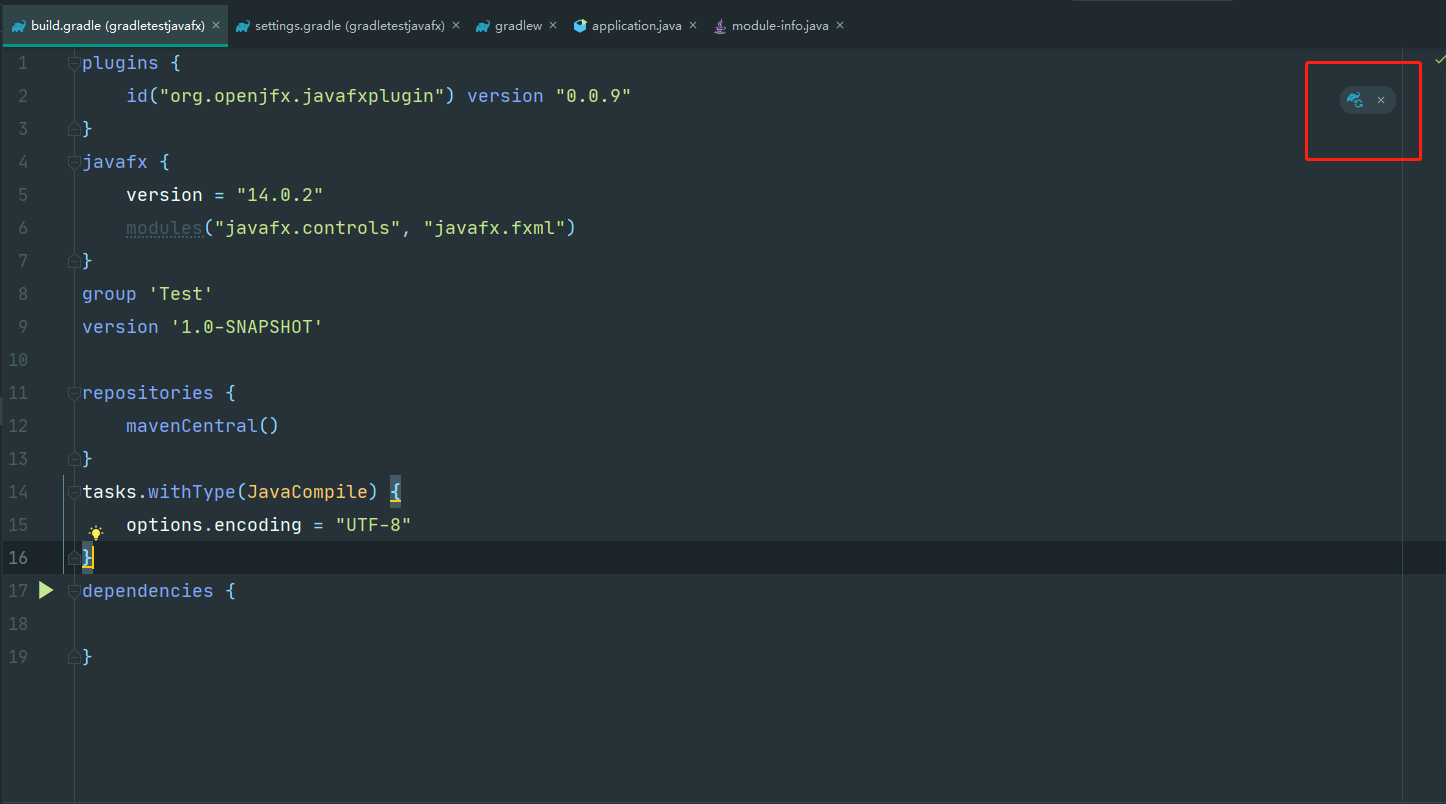This screenshot has height=804, width=1446.
Task: Switch to the build.gradle editor tab
Action: (113, 26)
